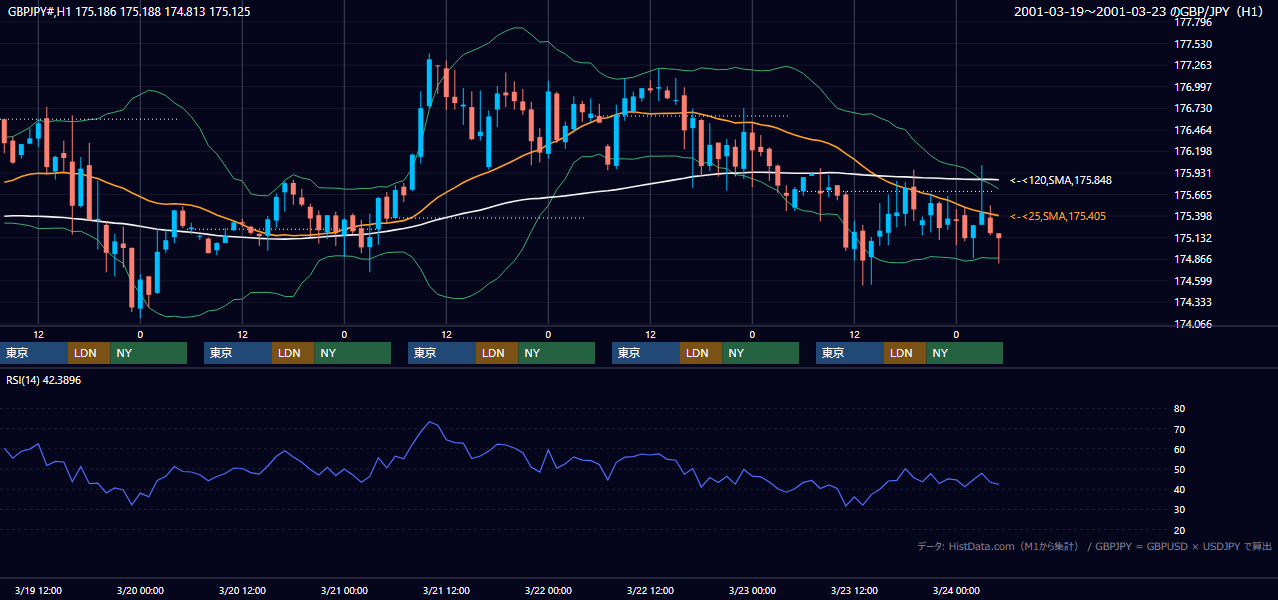
Task: Click RSI scale value 80
Action: coord(1179,409)
